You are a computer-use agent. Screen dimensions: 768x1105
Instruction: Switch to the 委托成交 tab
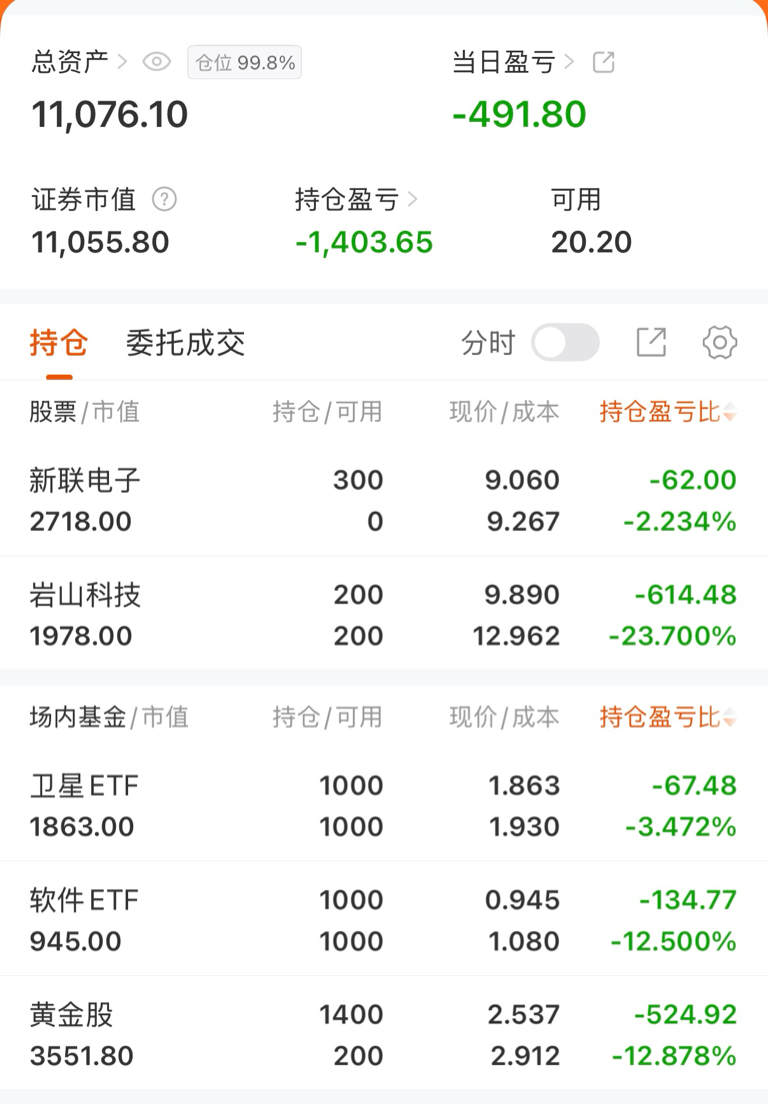[x=185, y=343]
